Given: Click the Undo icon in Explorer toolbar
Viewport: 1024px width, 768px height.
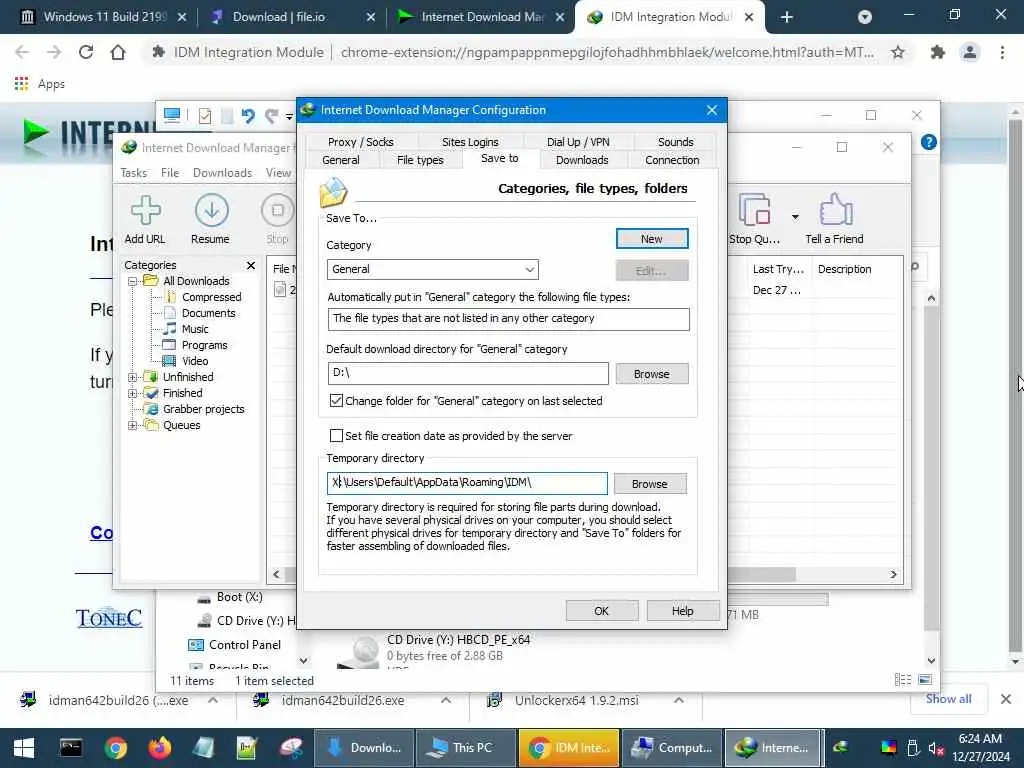Looking at the screenshot, I should pyautogui.click(x=248, y=116).
